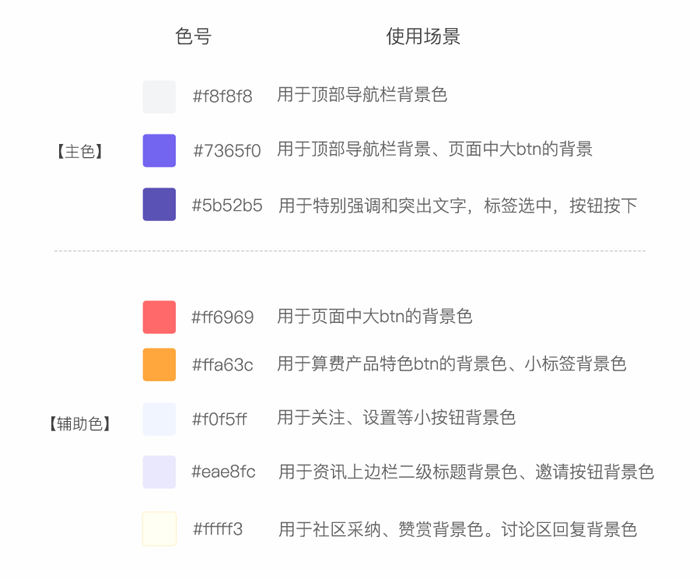Click the #ff6969 hex code label
The width and height of the screenshot is (700, 579).
click(222, 318)
